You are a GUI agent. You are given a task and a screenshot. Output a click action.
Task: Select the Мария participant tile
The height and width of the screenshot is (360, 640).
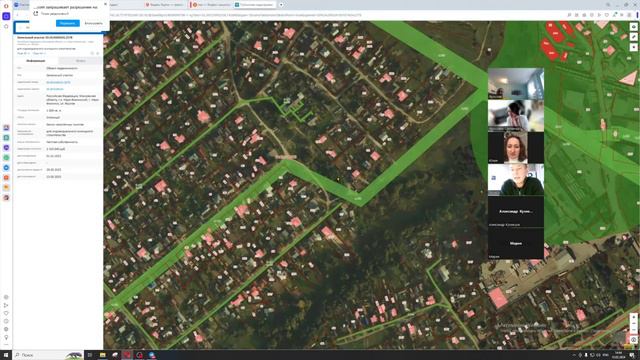point(516,243)
